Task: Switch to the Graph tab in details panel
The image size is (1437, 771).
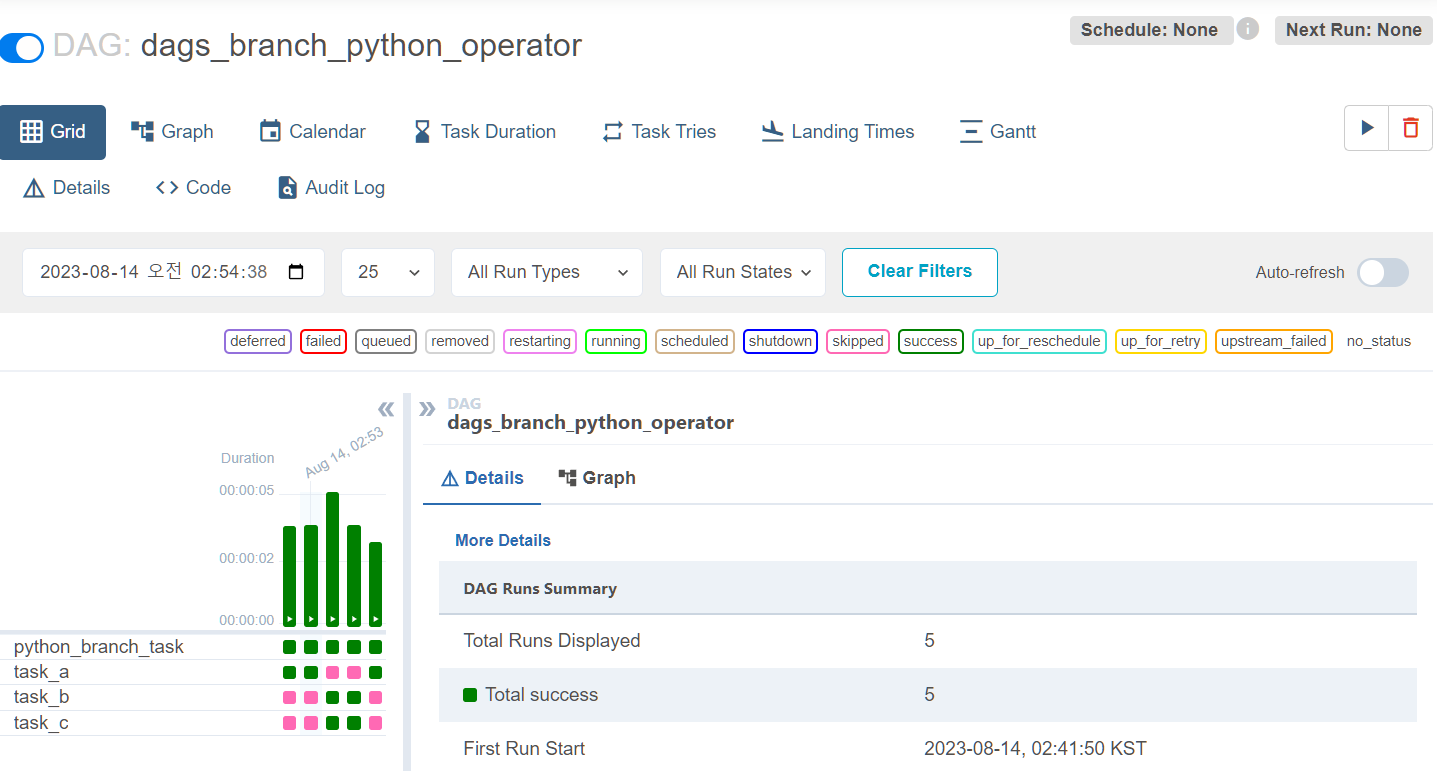Action: click(597, 478)
